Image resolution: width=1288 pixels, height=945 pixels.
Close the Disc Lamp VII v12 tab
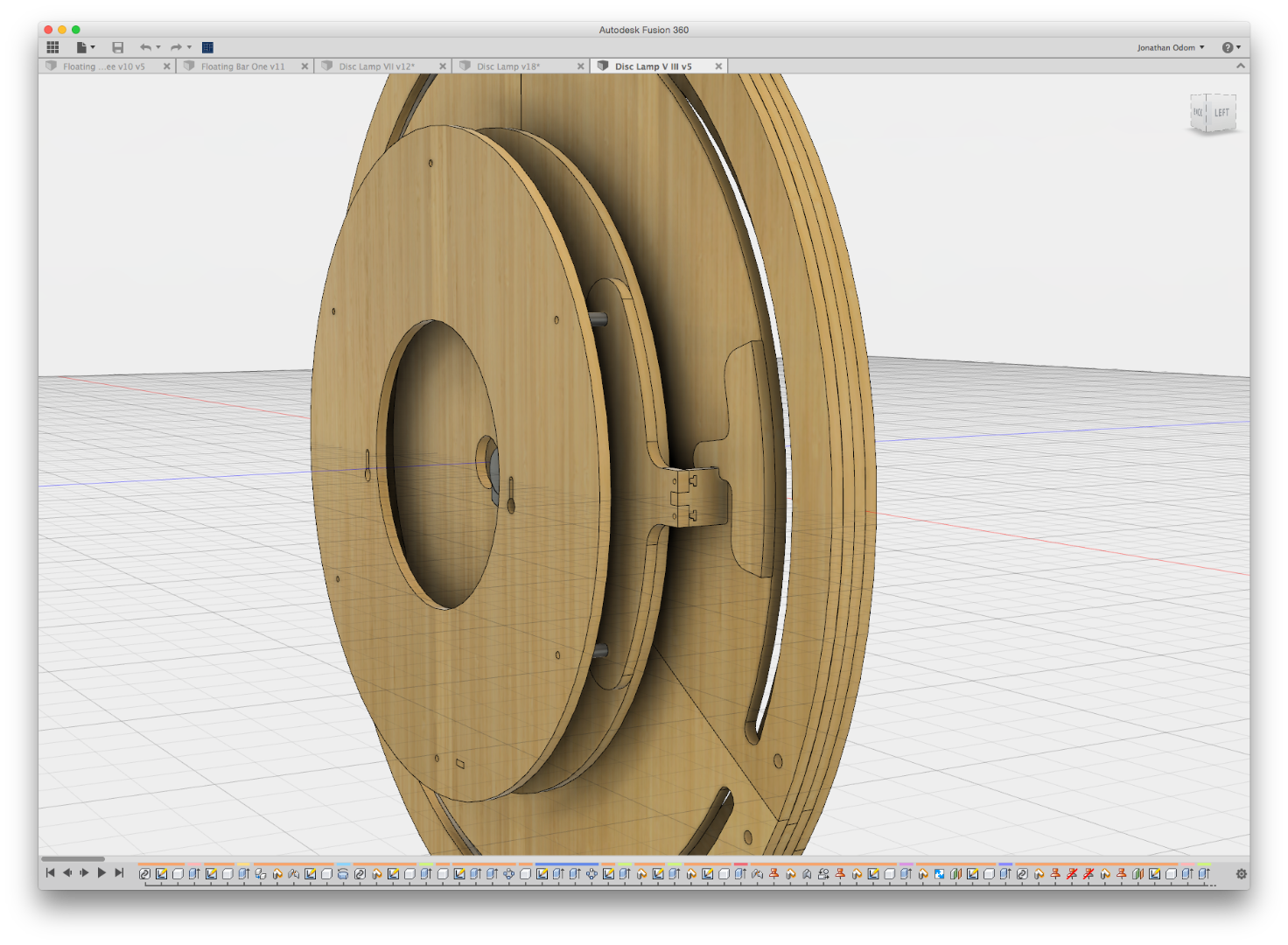coord(443,66)
